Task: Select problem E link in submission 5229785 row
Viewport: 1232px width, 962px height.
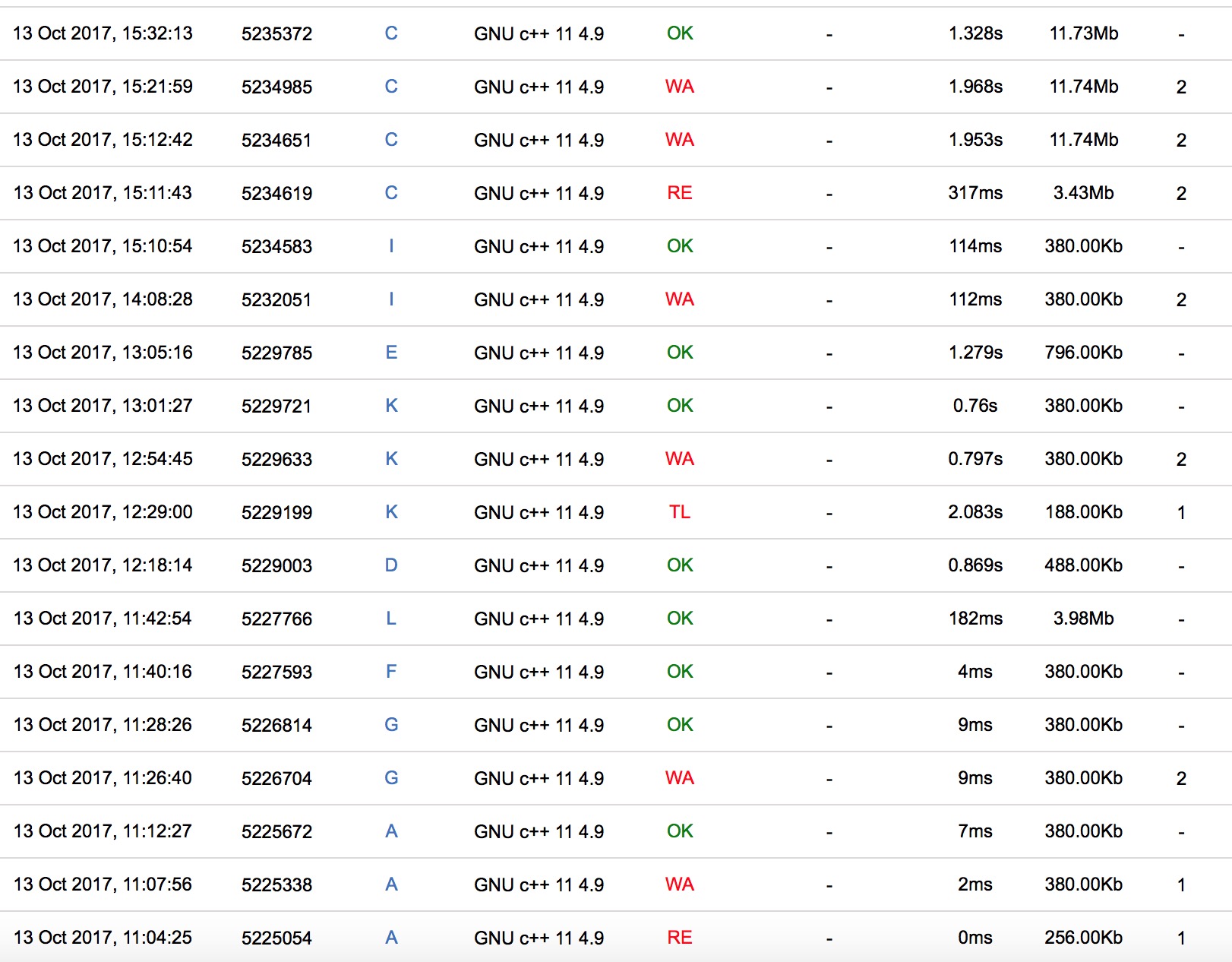Action: (x=391, y=353)
